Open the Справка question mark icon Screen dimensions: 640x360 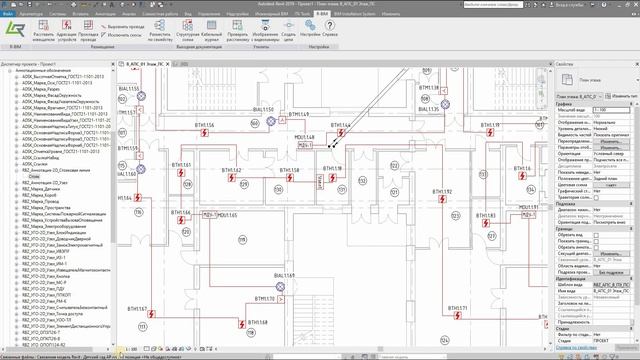pyautogui.click(x=329, y=29)
